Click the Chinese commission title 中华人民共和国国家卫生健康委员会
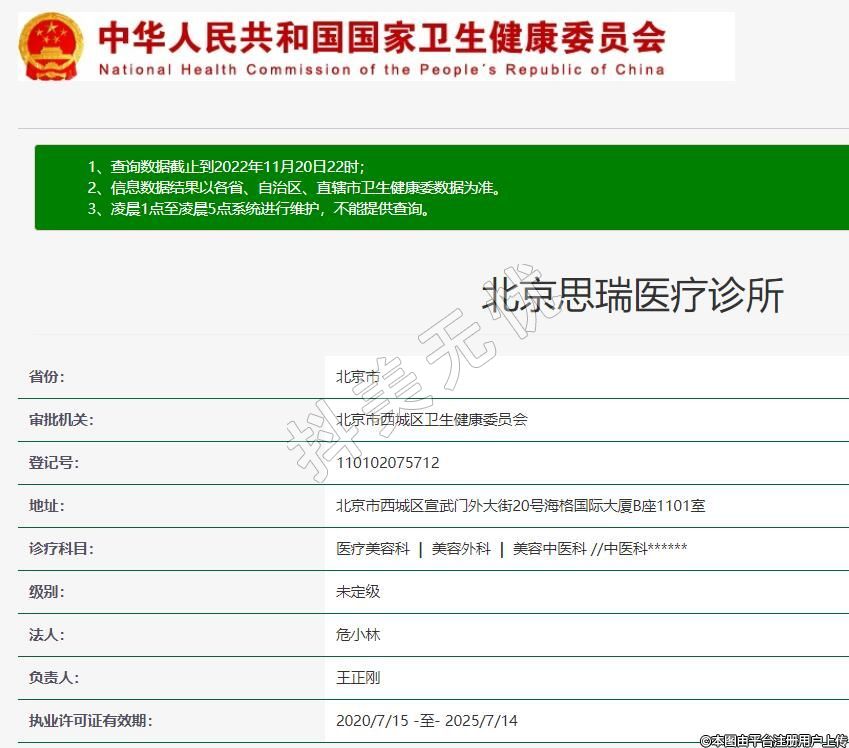The height and width of the screenshot is (748, 849). [x=381, y=37]
